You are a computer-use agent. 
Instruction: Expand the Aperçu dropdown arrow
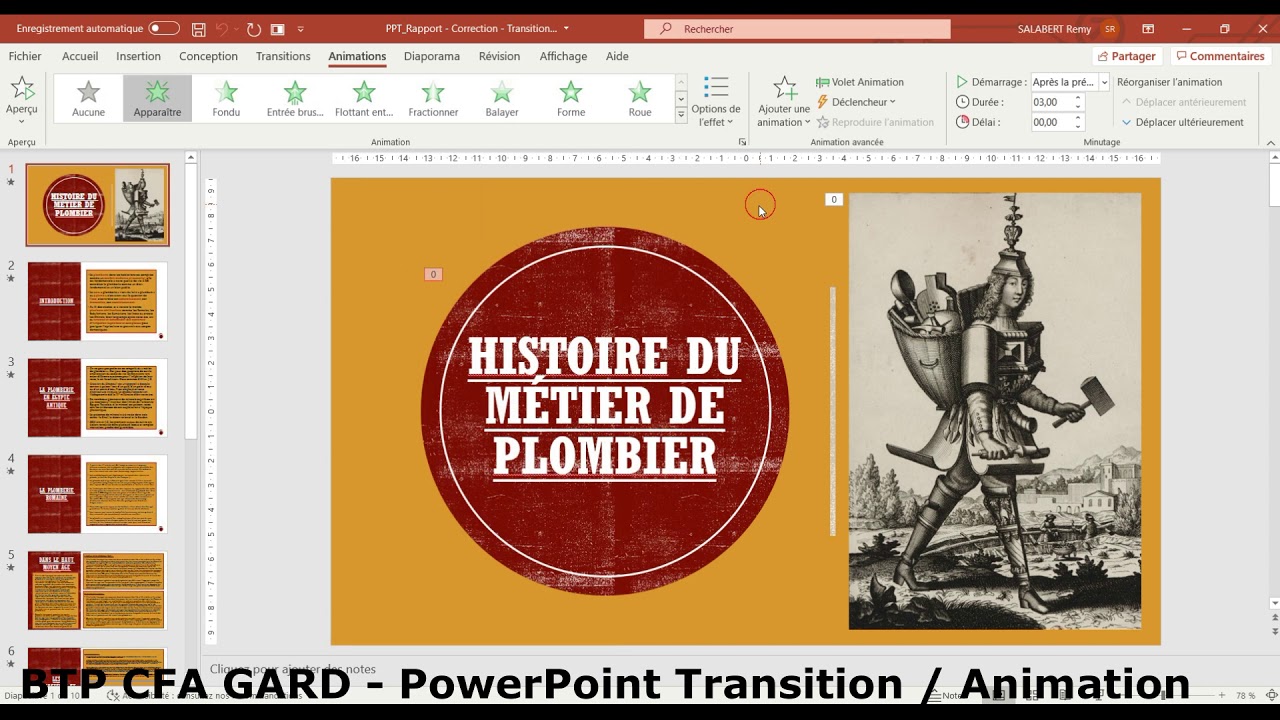point(22,121)
